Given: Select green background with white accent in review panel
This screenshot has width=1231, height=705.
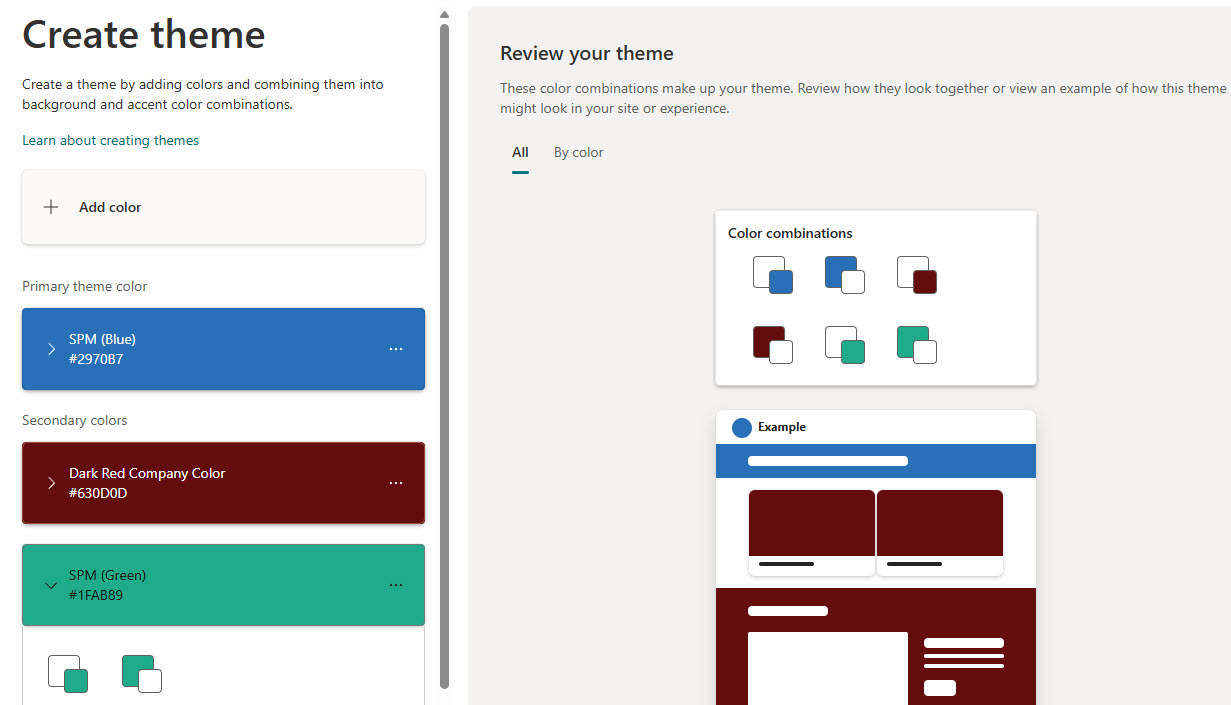Looking at the screenshot, I should pos(917,345).
